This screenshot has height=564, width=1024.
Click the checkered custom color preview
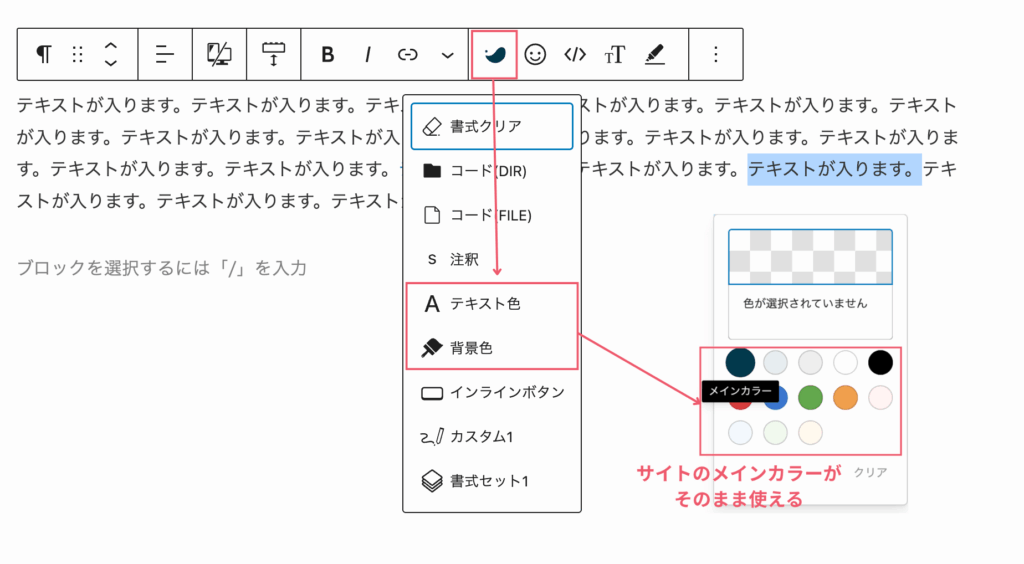(x=810, y=257)
